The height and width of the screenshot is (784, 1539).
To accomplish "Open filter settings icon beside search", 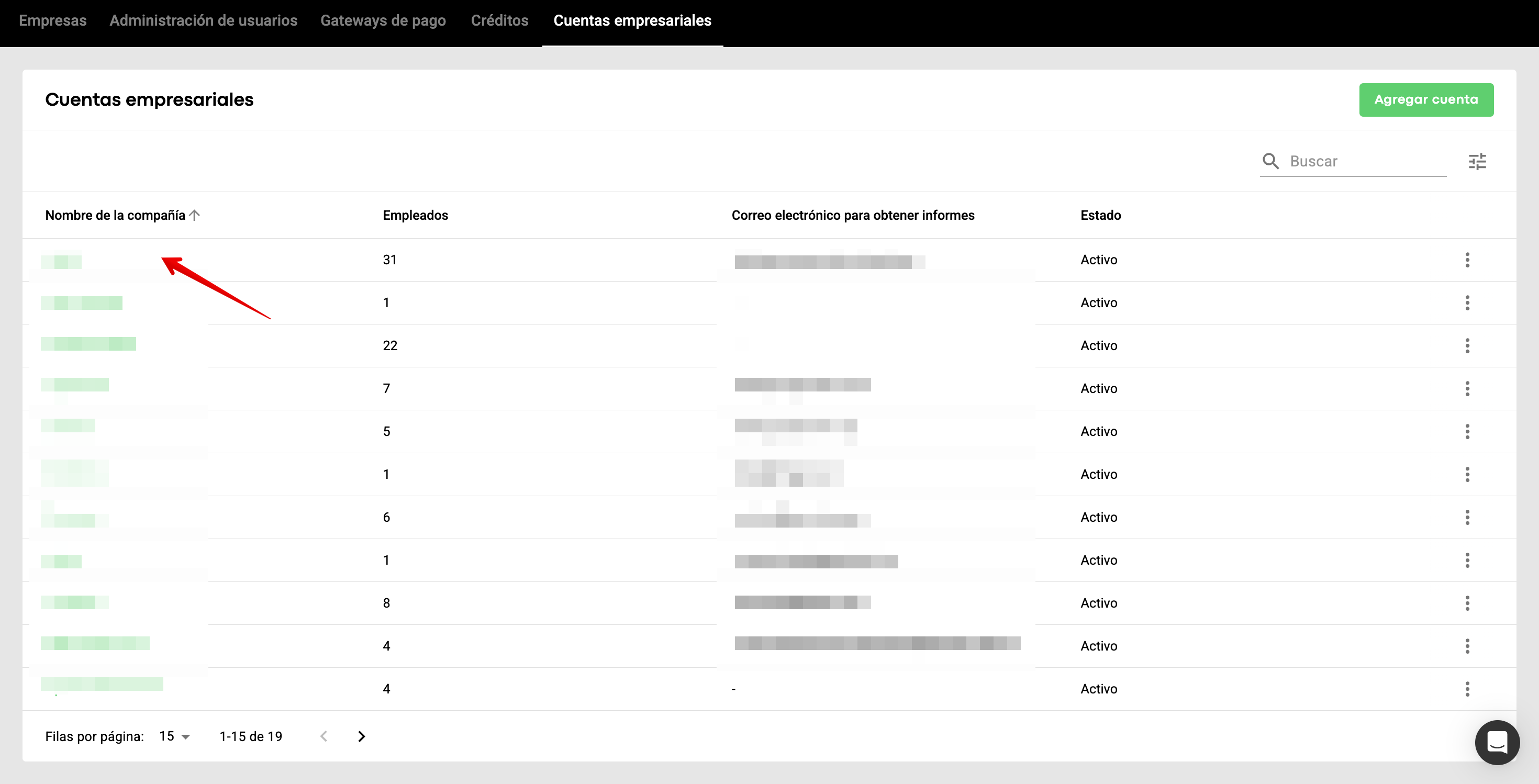I will [1477, 162].
